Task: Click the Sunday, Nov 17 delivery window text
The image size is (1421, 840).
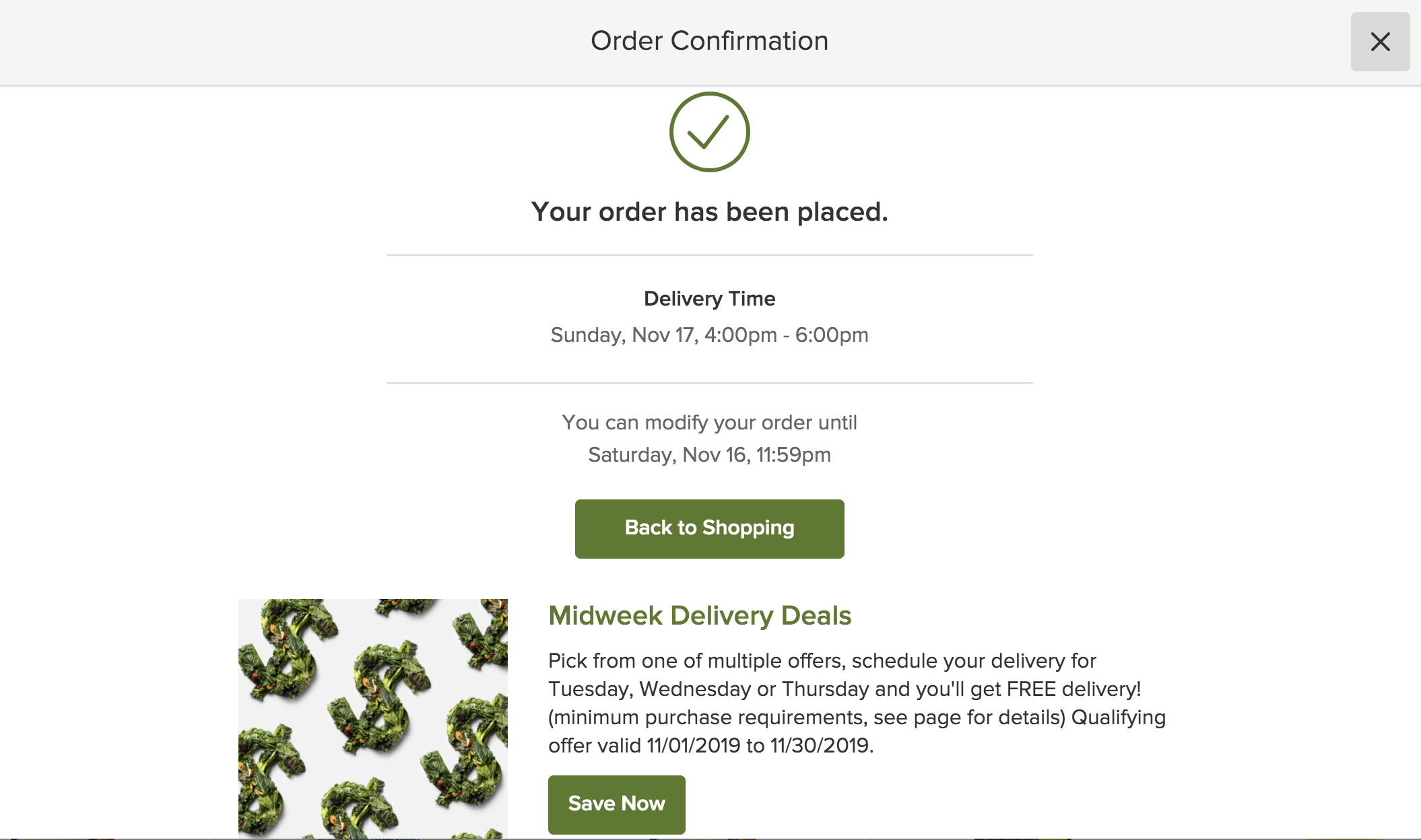Action: click(709, 335)
